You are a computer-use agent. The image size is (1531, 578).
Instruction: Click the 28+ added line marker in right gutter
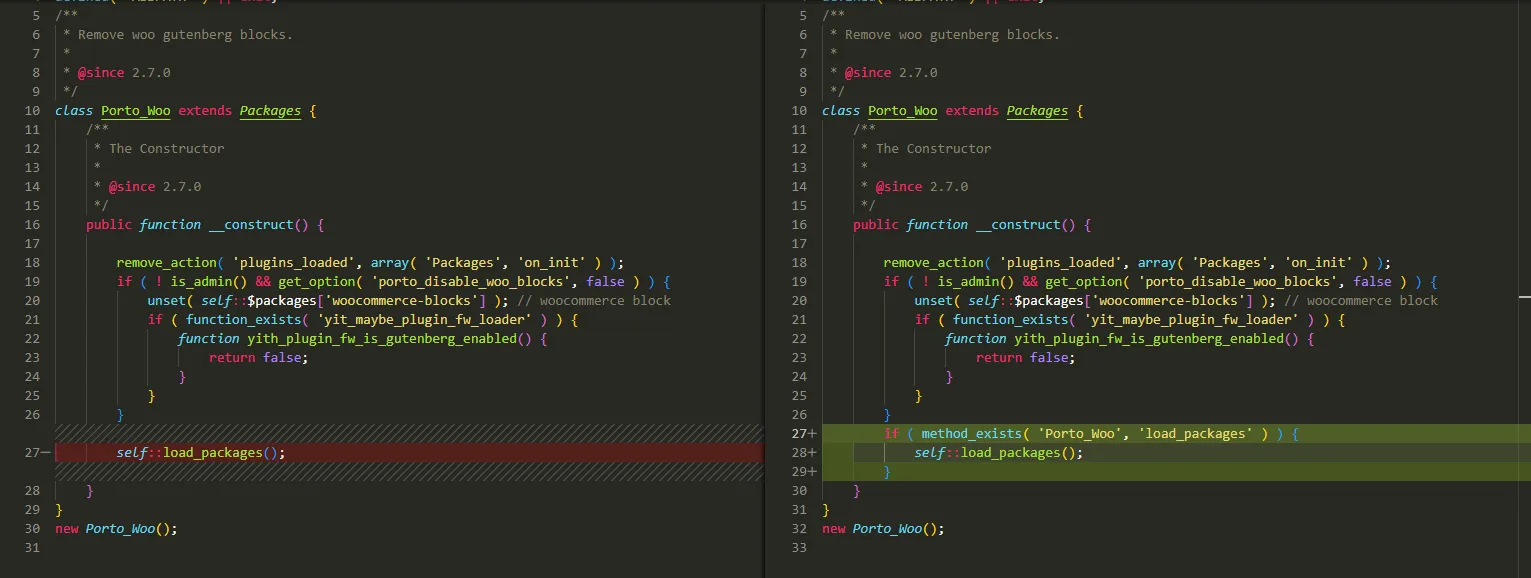click(804, 453)
